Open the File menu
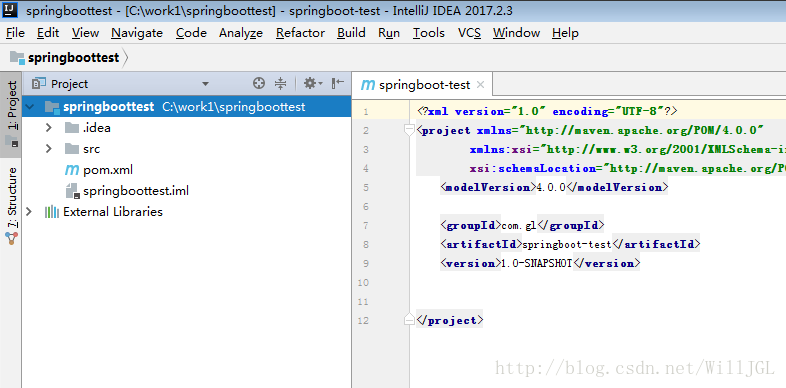 (x=15, y=33)
